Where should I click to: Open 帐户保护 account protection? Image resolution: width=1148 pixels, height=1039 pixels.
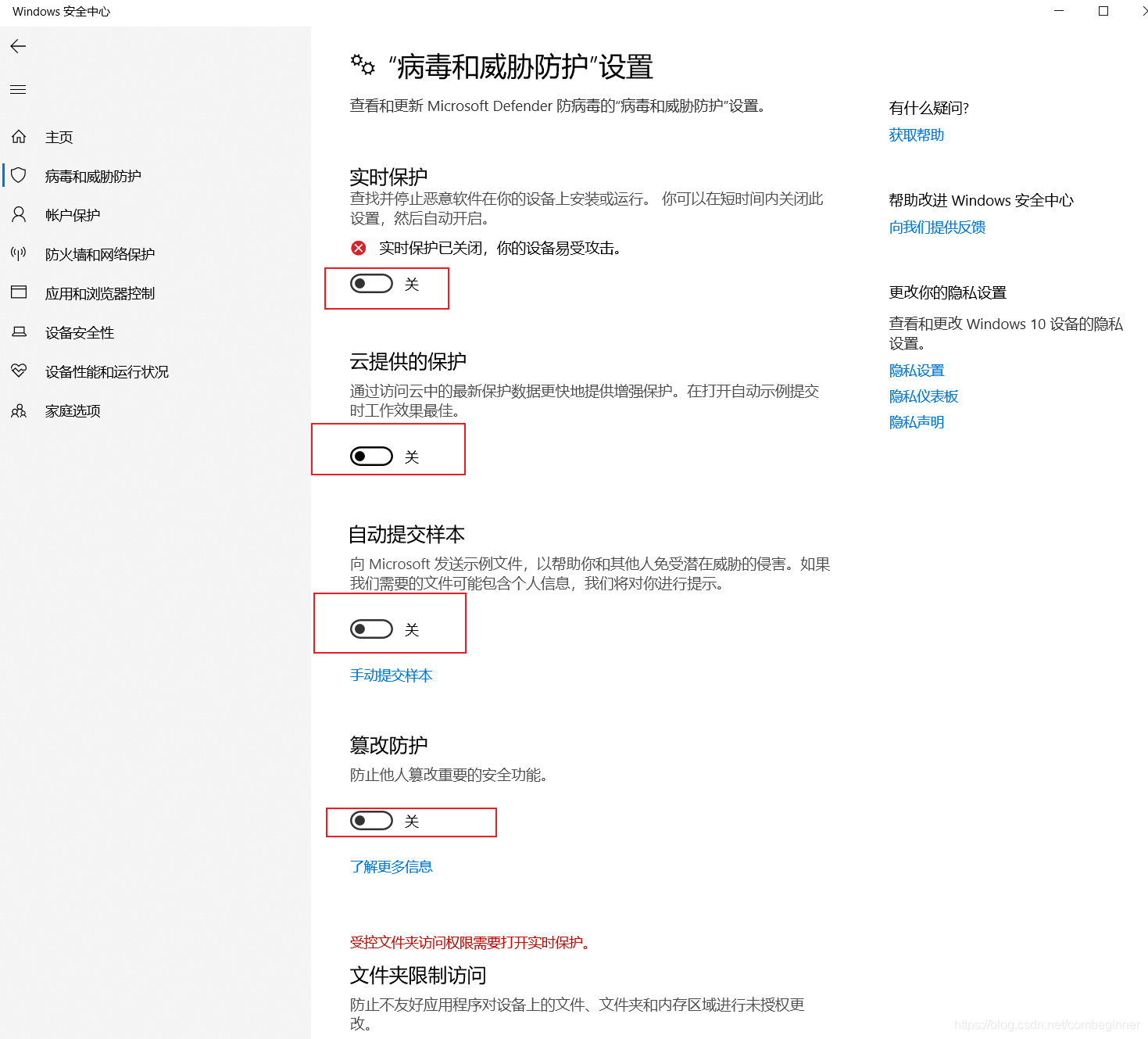tap(72, 214)
